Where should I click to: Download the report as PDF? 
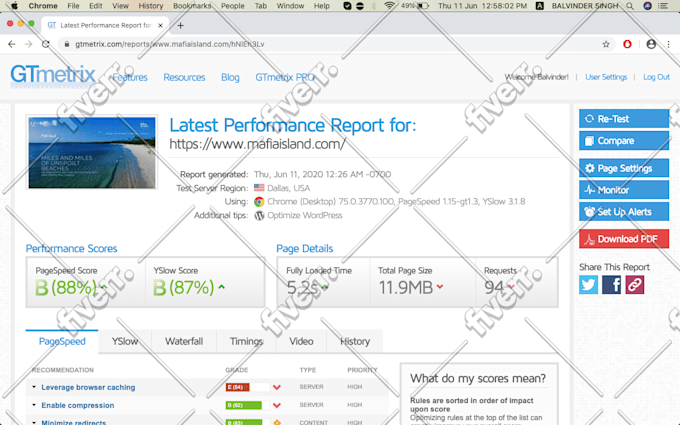coord(624,239)
